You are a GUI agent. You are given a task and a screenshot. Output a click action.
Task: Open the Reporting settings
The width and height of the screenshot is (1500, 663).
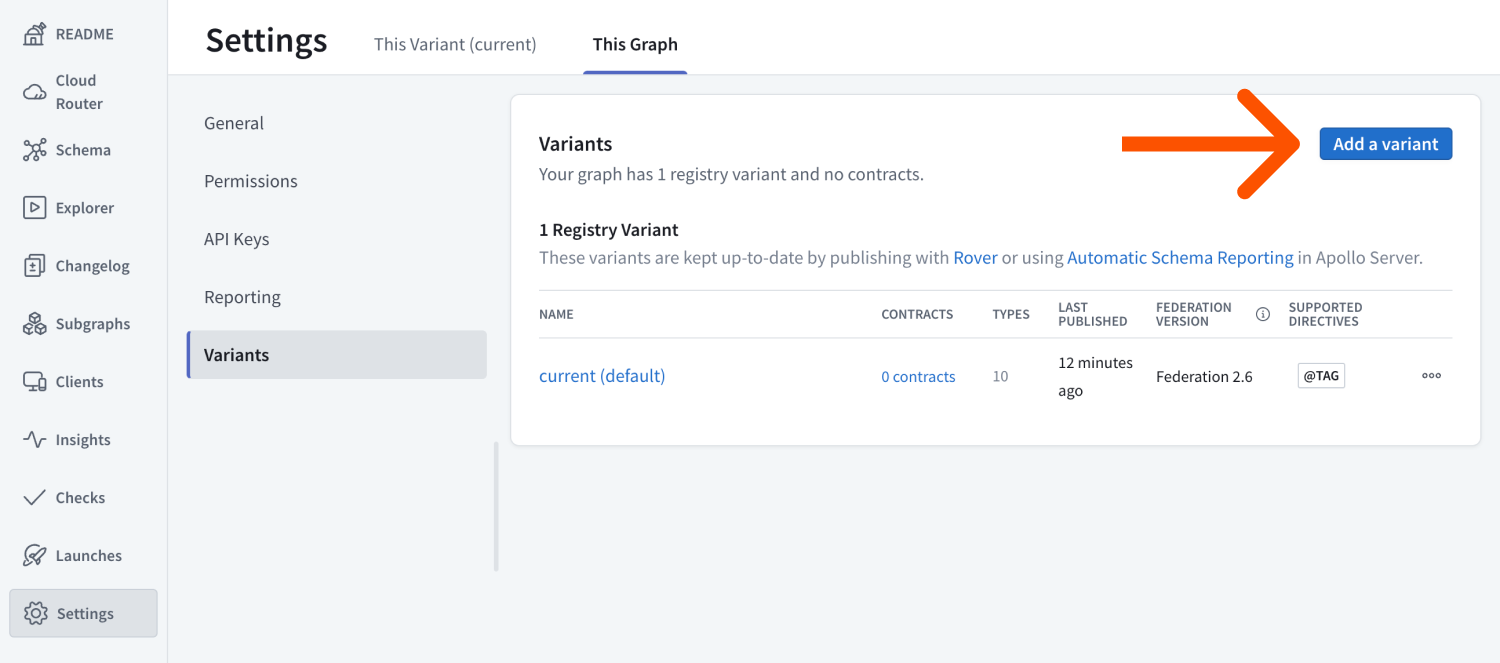tap(242, 297)
